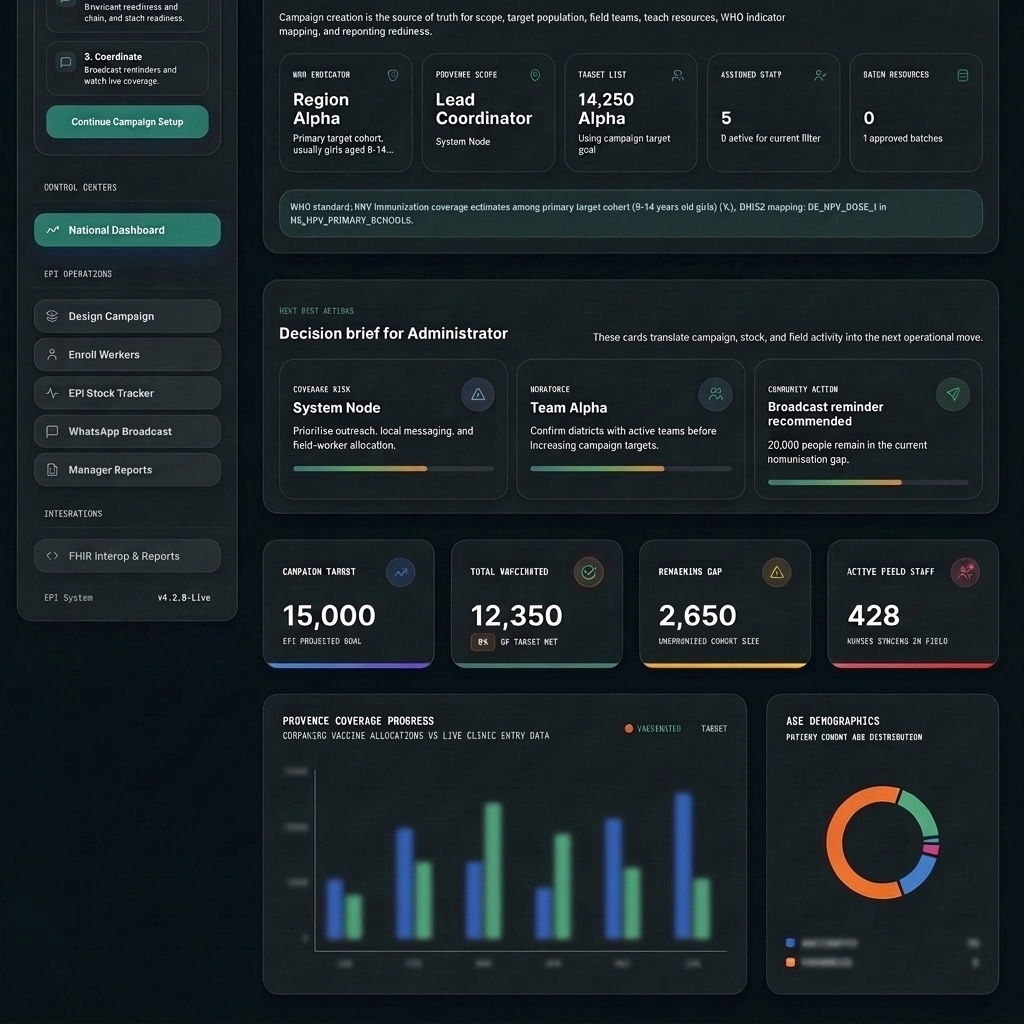Image resolution: width=1024 pixels, height=1024 pixels.
Task: Click the EPI Stock Tracker pulse icon
Action: click(52, 393)
